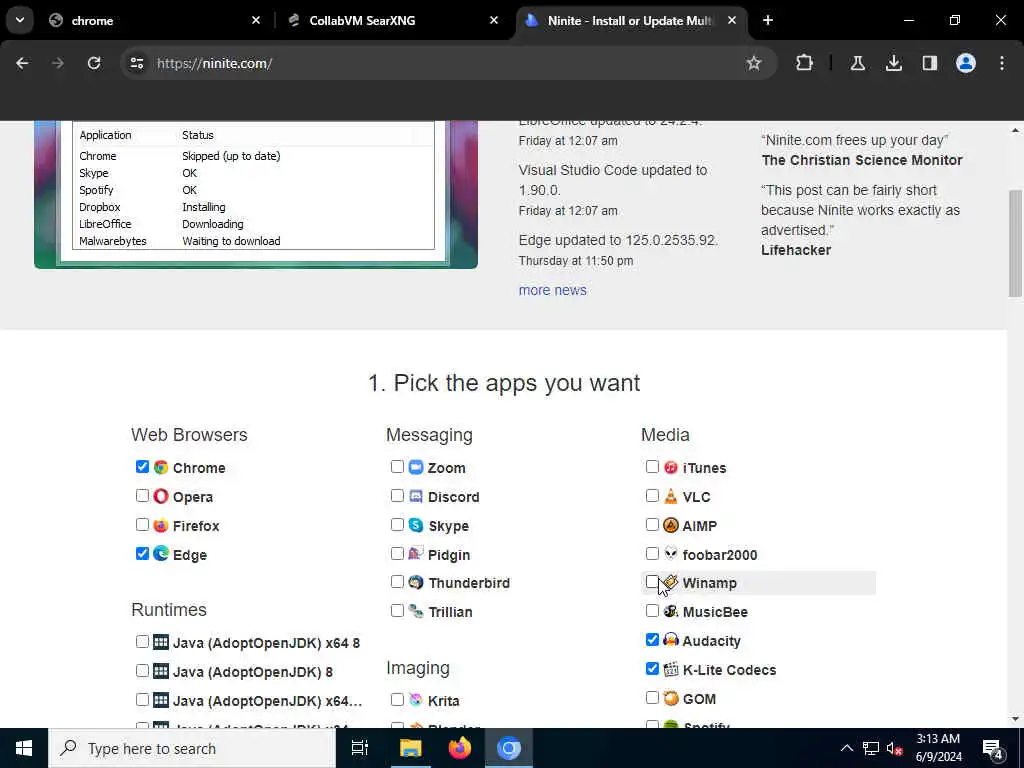Click the MusicBee app icon
The image size is (1024, 768).
(671, 611)
